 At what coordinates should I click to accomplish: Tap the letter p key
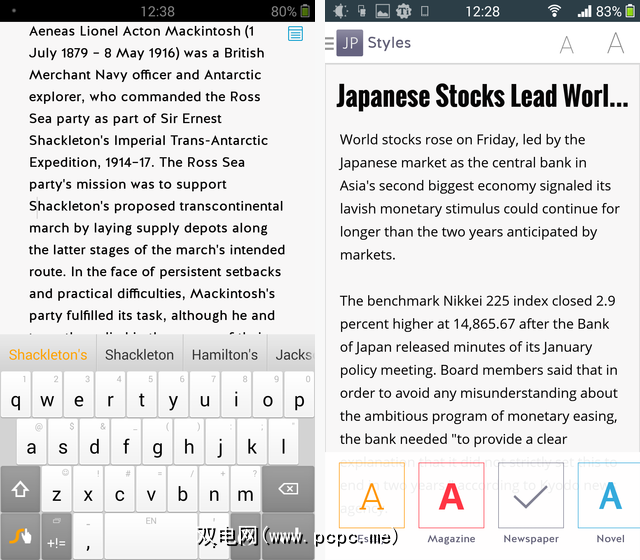(x=299, y=394)
